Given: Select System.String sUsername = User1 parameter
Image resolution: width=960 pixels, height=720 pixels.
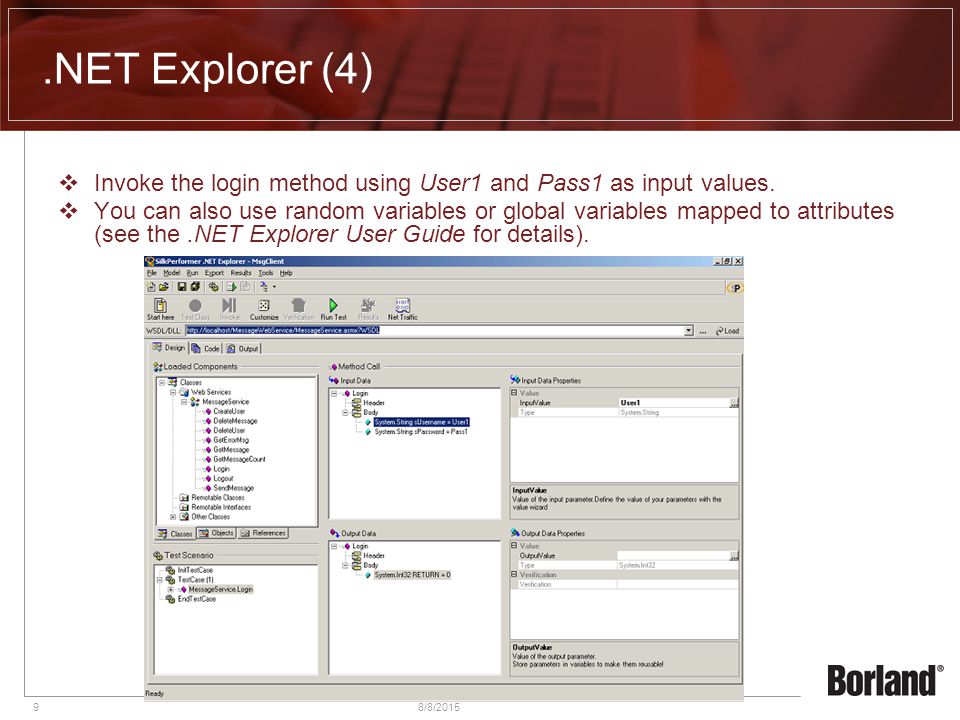Looking at the screenshot, I should tap(422, 422).
